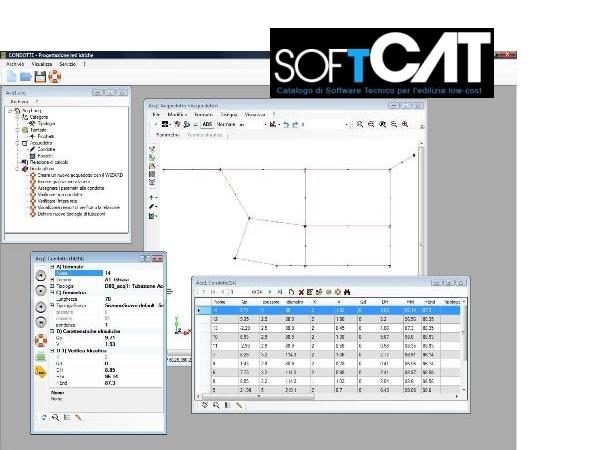600x450 pixels.
Task: Collapse the help guide node expander
Action: click(x=17, y=169)
